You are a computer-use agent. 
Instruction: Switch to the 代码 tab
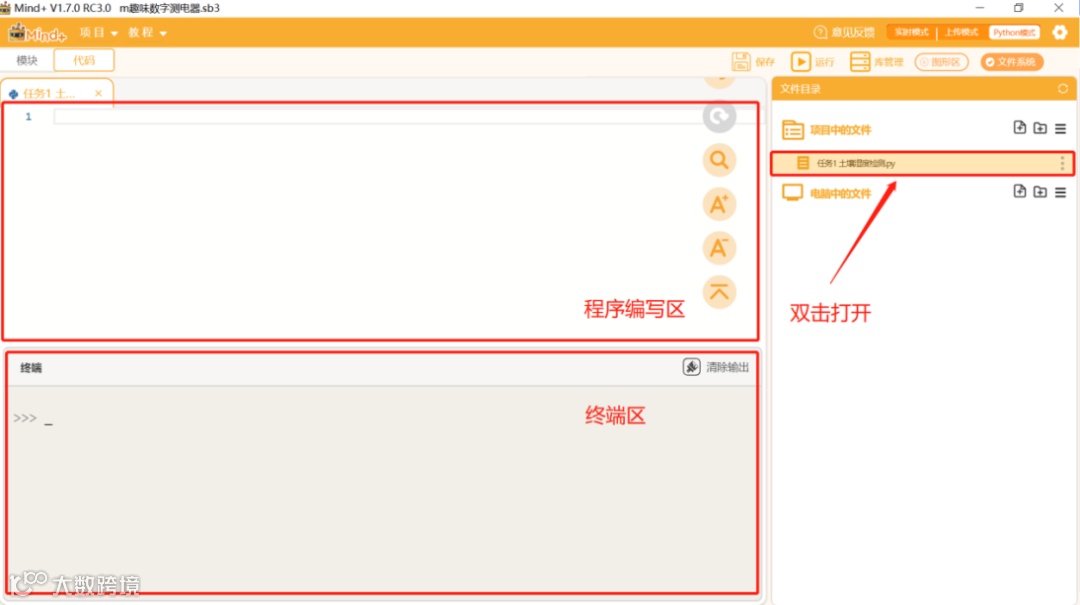point(84,61)
